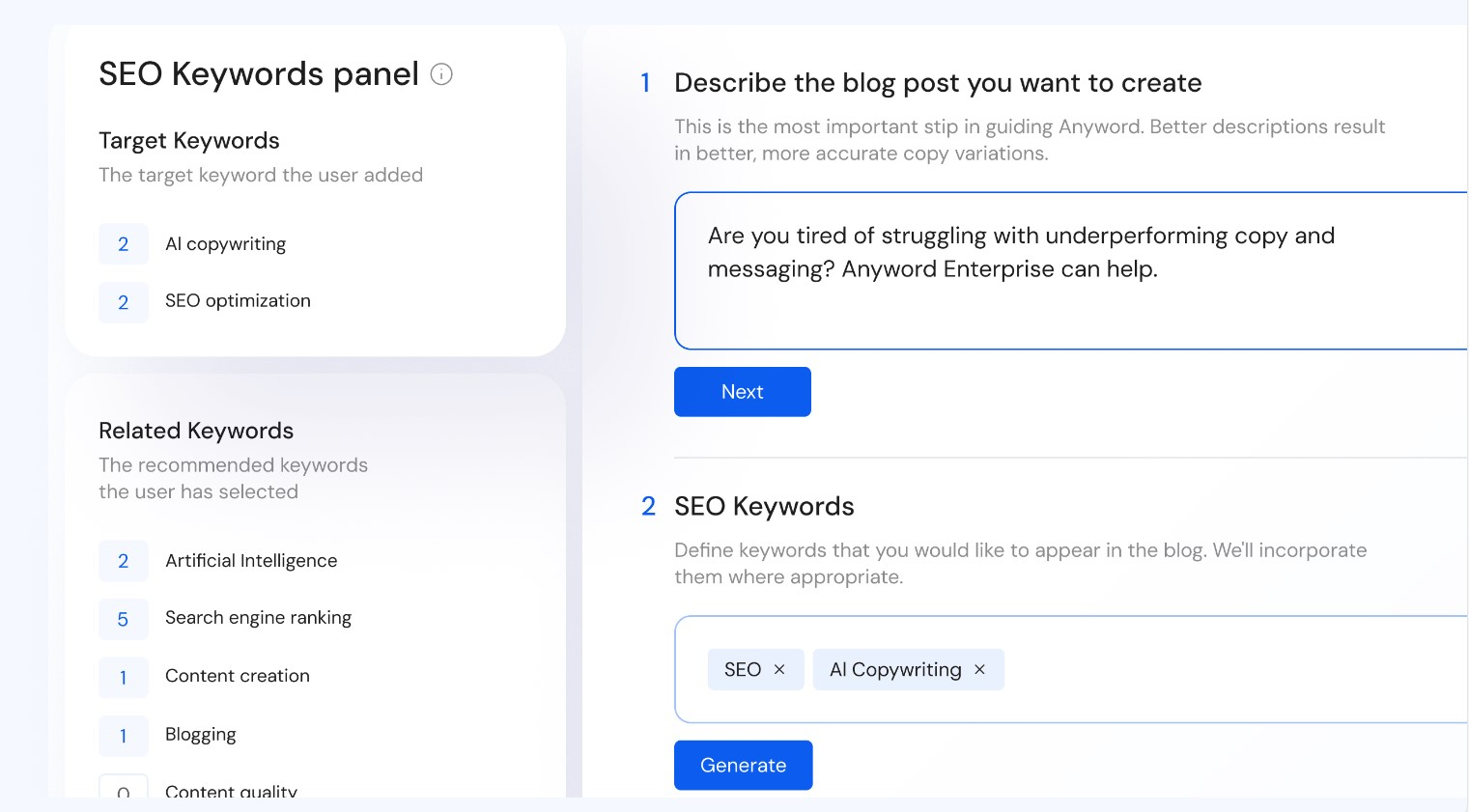Viewport: 1469px width, 812px height.
Task: Click the count badge beside Content creation
Action: click(124, 678)
